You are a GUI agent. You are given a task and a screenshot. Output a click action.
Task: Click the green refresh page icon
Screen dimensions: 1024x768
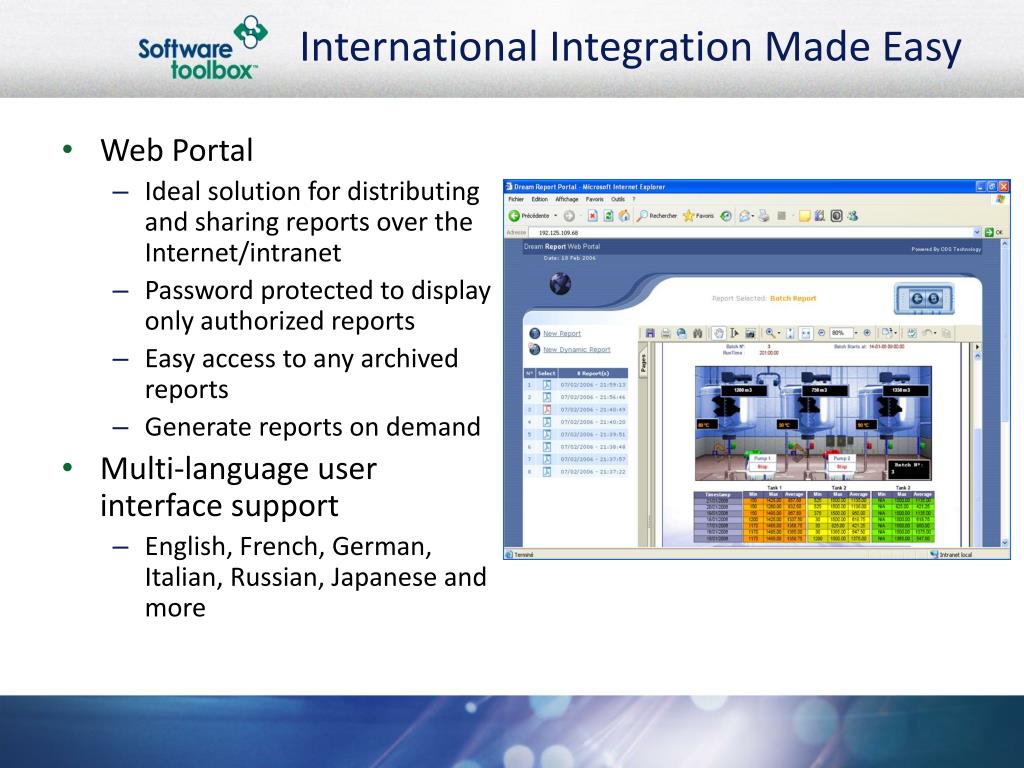coord(608,216)
